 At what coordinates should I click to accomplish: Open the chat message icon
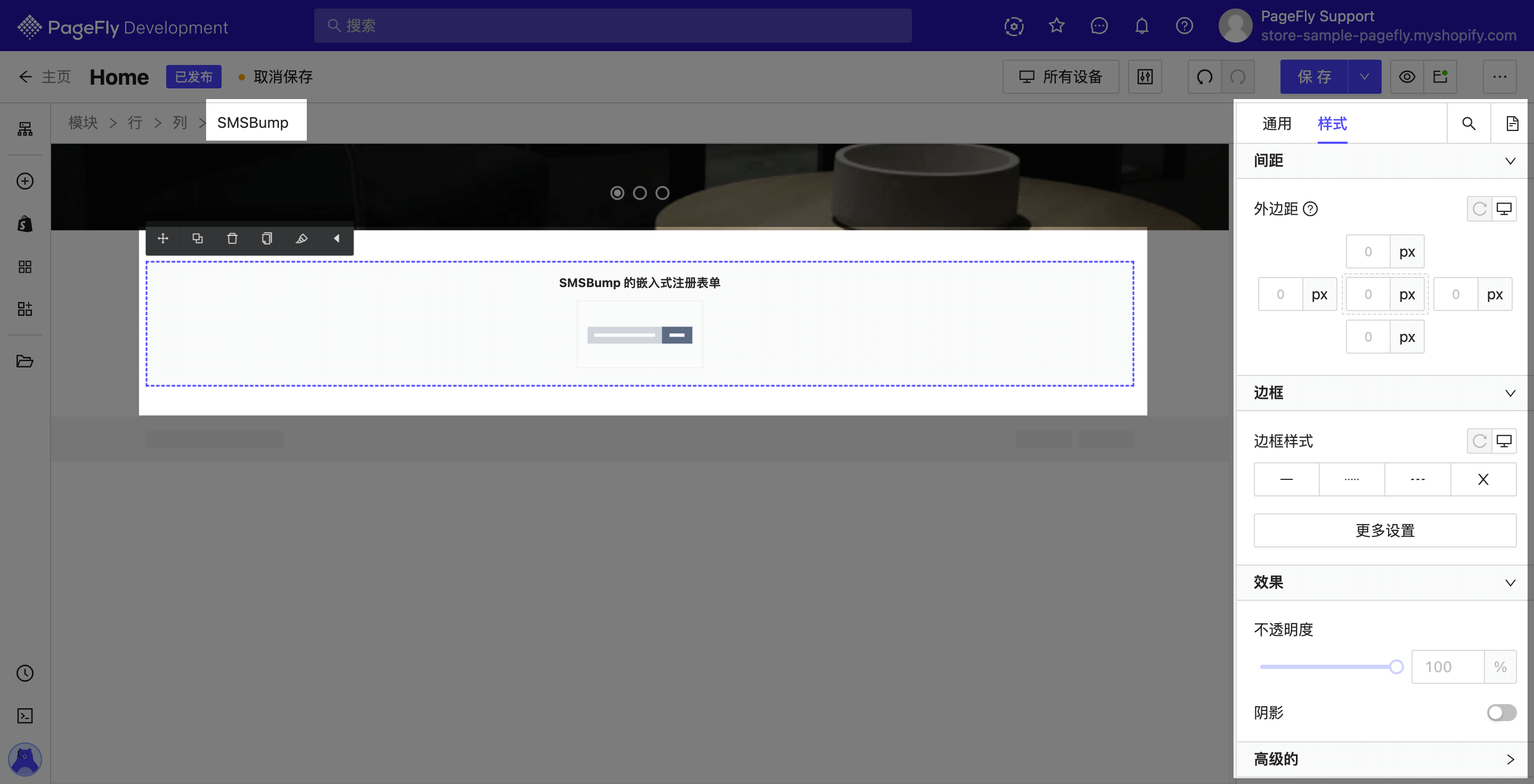click(x=1099, y=26)
